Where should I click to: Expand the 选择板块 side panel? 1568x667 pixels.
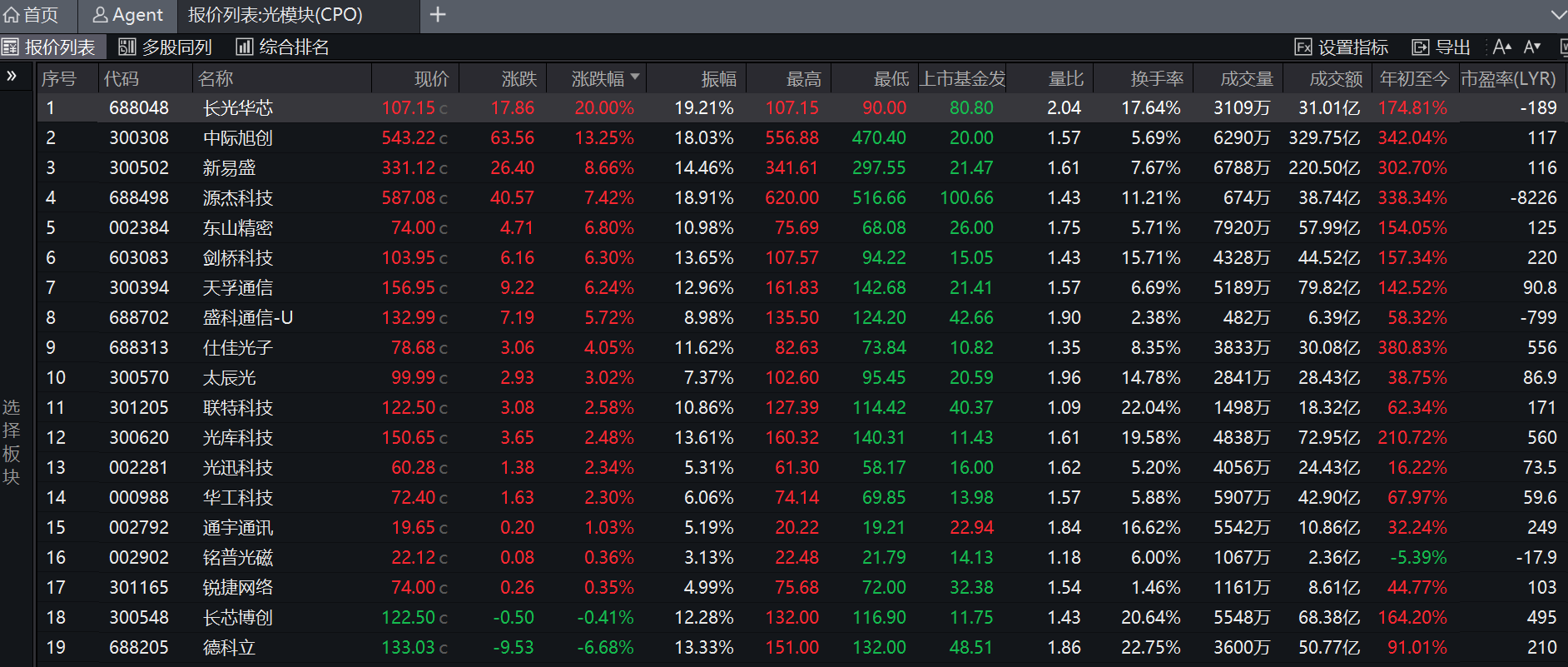[x=12, y=77]
